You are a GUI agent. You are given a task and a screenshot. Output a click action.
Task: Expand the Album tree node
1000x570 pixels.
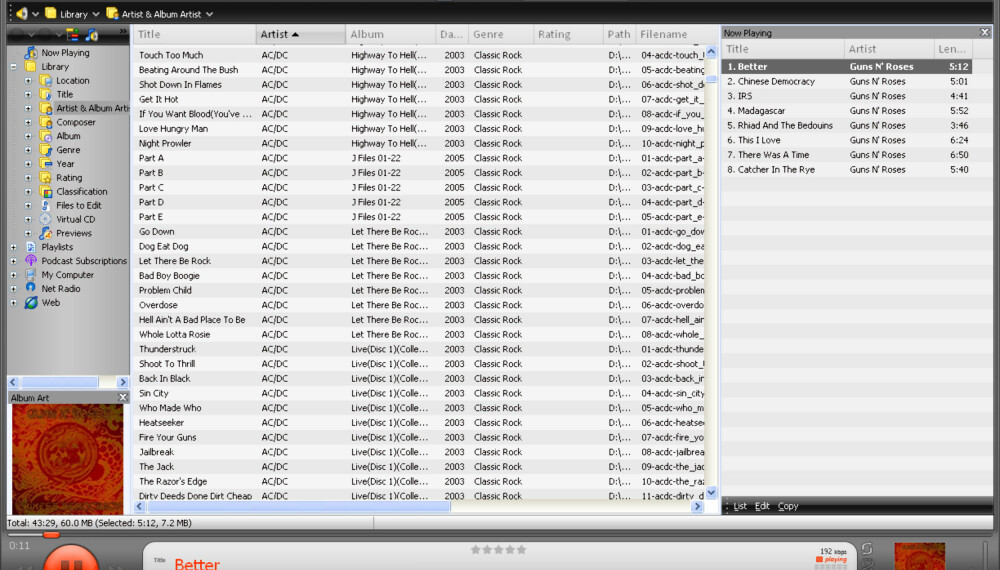[x=28, y=136]
